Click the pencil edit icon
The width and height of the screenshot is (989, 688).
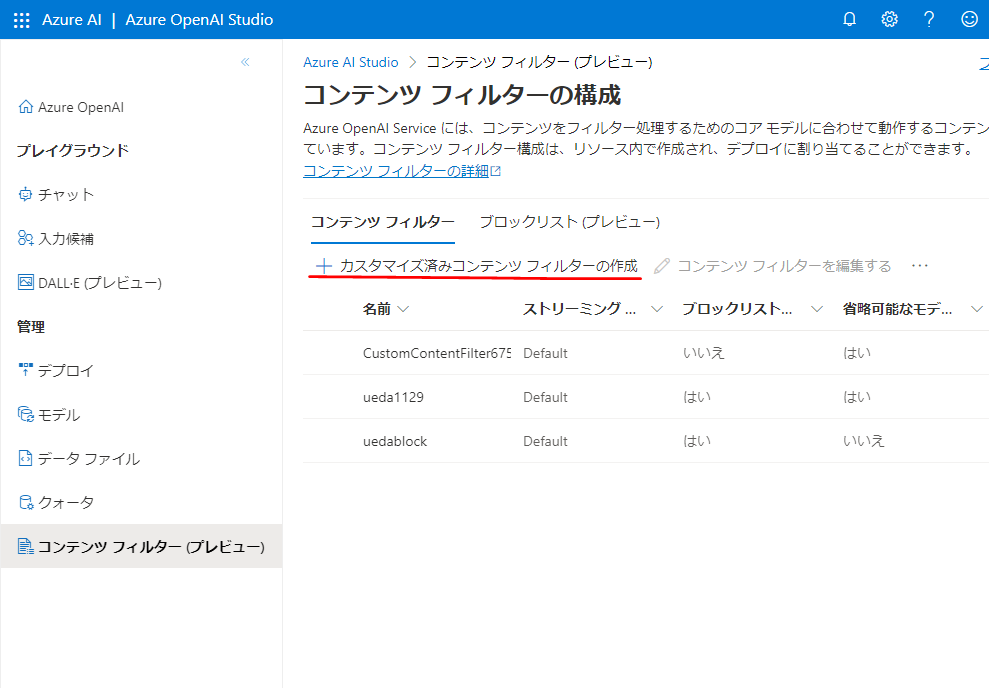coord(662,266)
